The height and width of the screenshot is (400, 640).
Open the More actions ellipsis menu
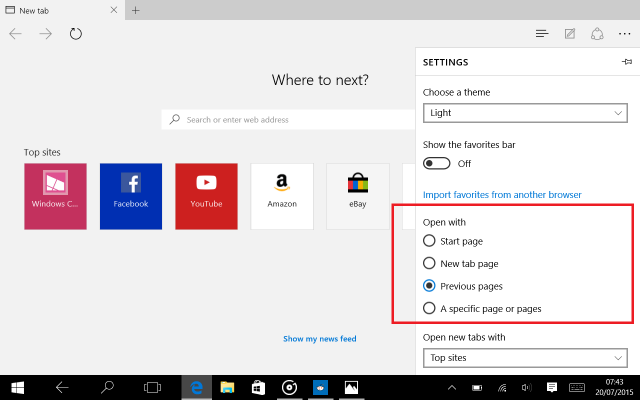pos(625,34)
